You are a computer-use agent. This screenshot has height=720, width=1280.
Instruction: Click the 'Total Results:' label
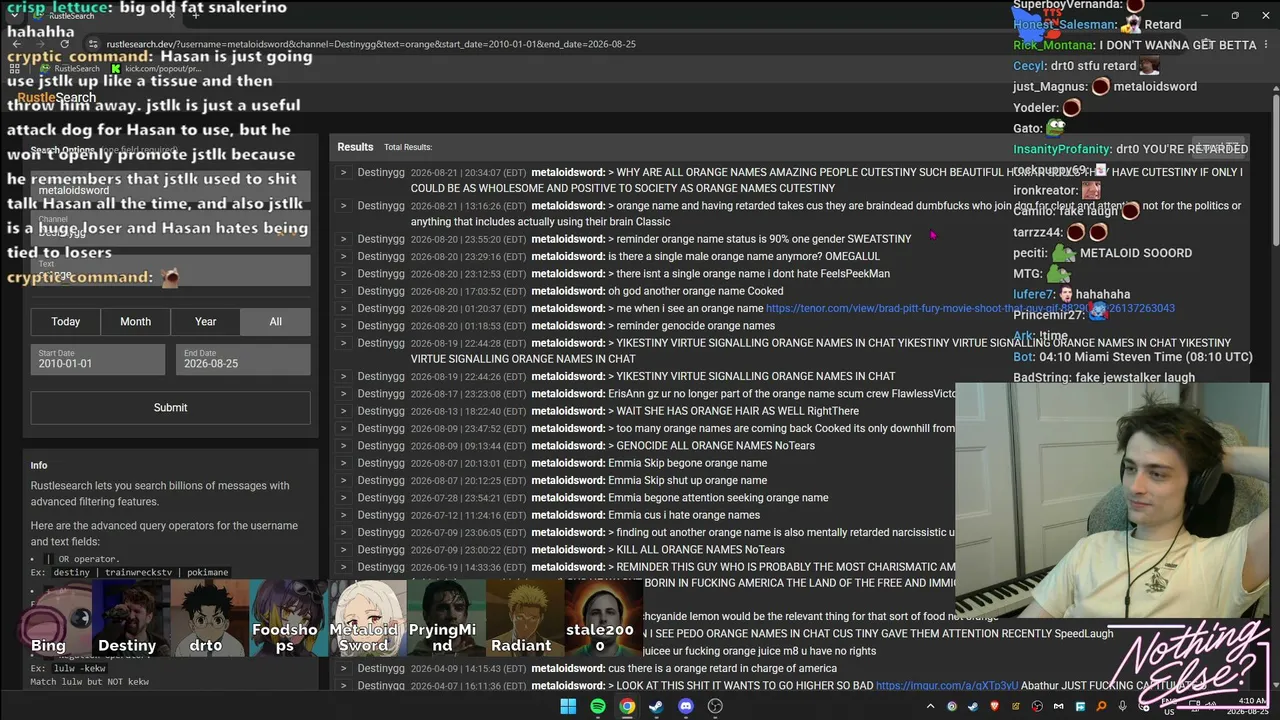coord(408,147)
